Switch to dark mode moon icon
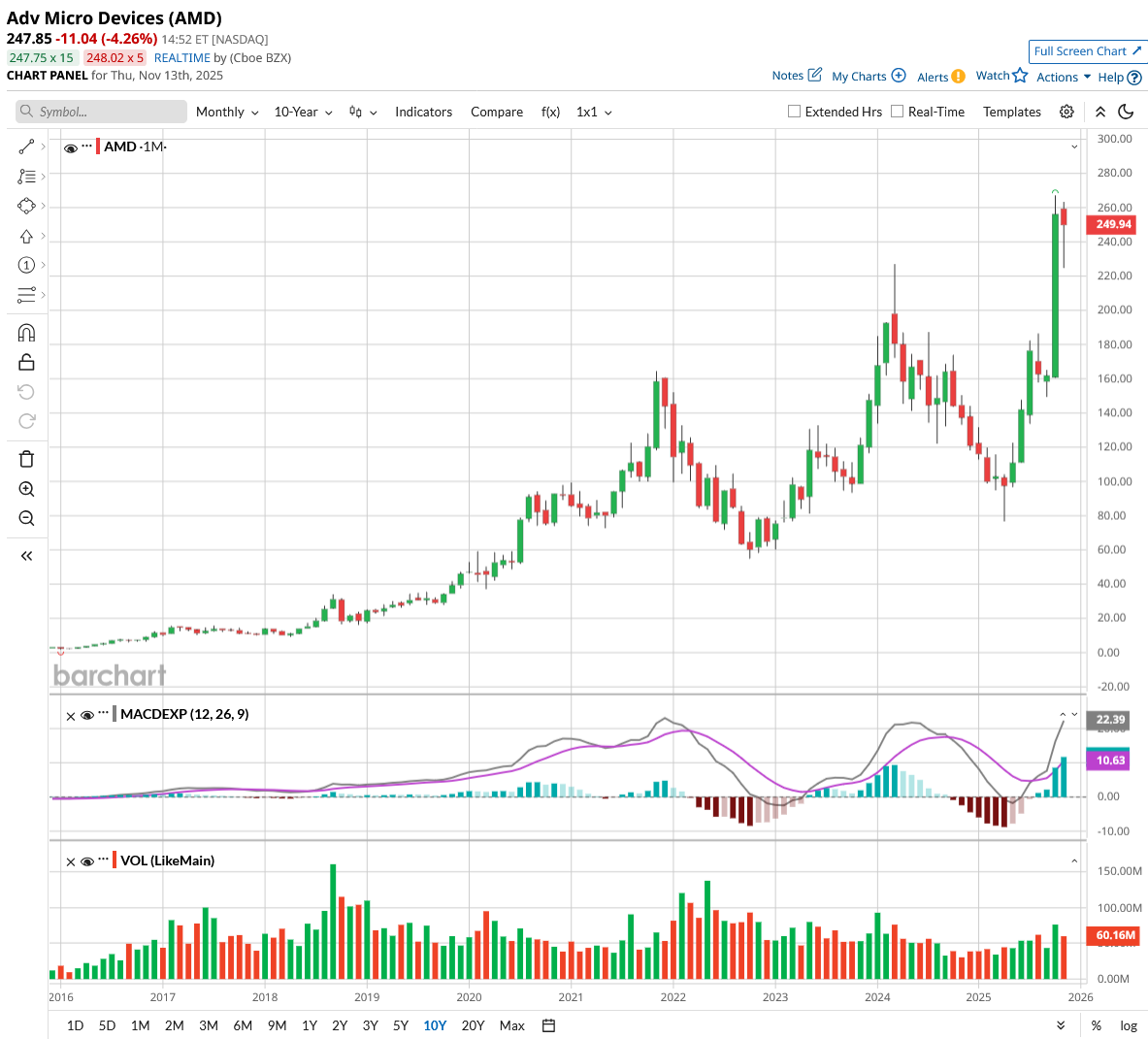 (1126, 112)
